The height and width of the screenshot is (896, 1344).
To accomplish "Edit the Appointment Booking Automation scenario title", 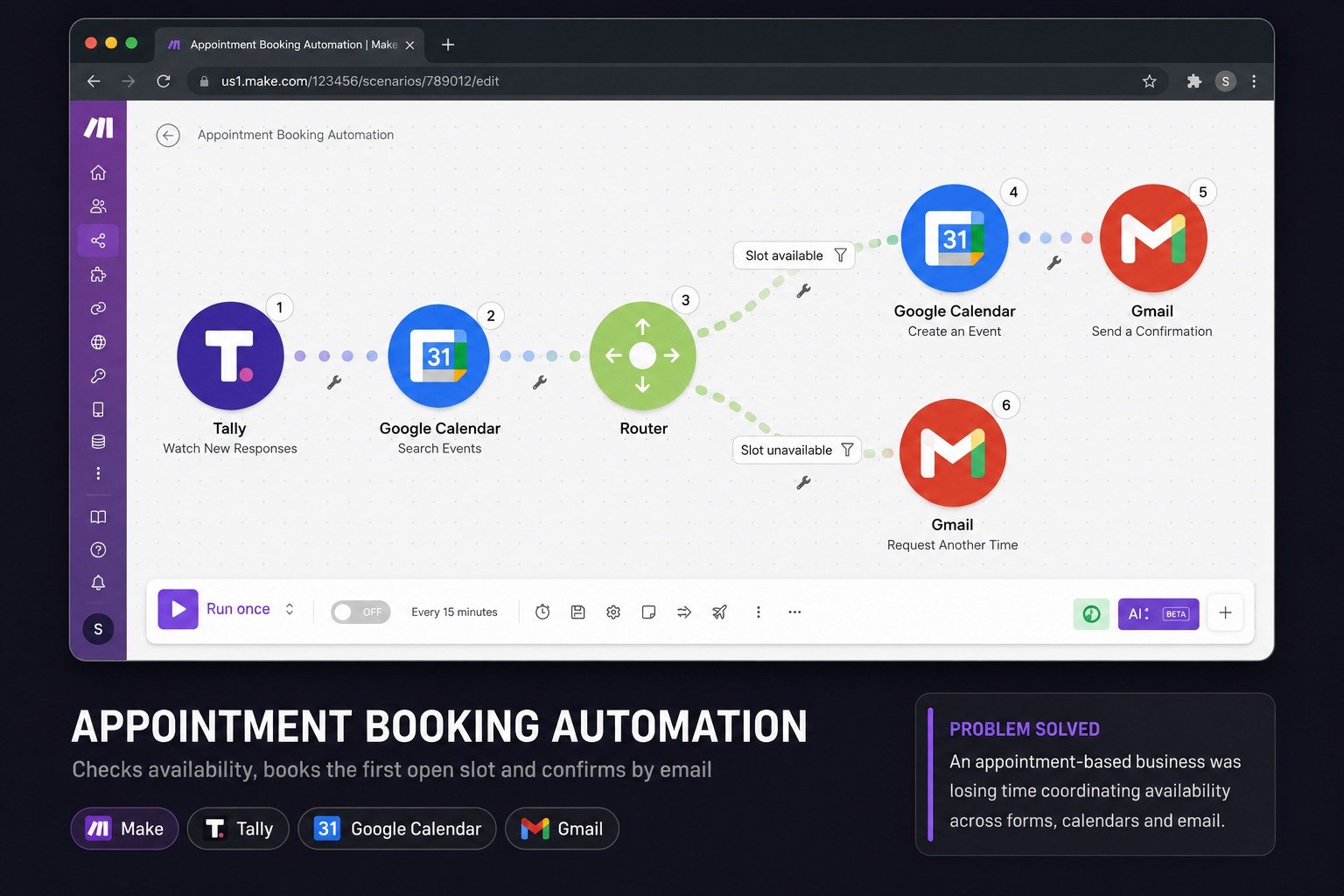I will tap(296, 135).
